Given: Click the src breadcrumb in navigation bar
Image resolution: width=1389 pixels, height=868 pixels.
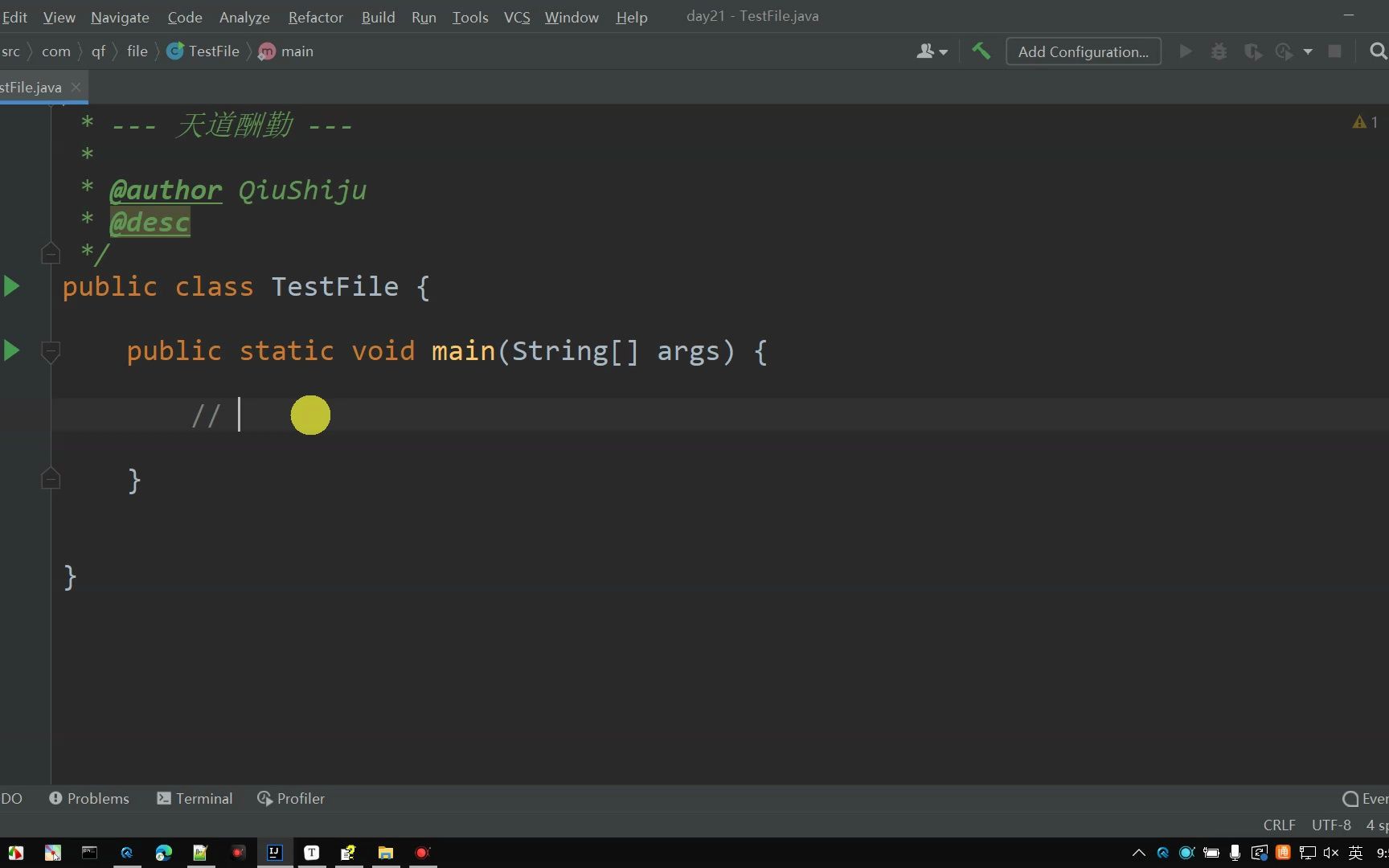Looking at the screenshot, I should [x=10, y=51].
